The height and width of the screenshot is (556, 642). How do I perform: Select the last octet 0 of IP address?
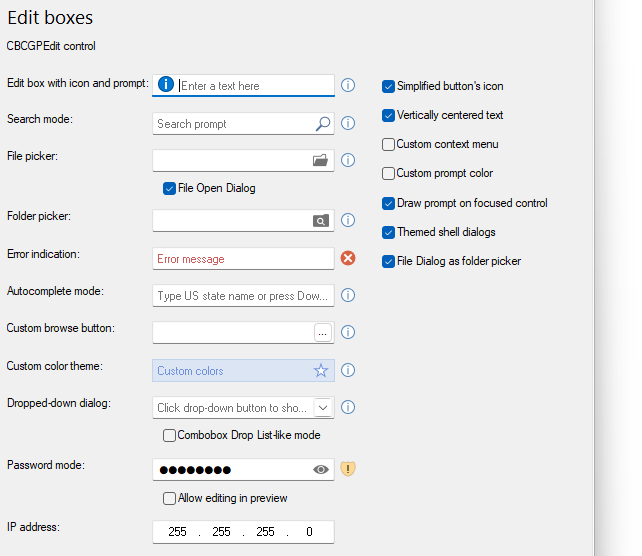309,532
